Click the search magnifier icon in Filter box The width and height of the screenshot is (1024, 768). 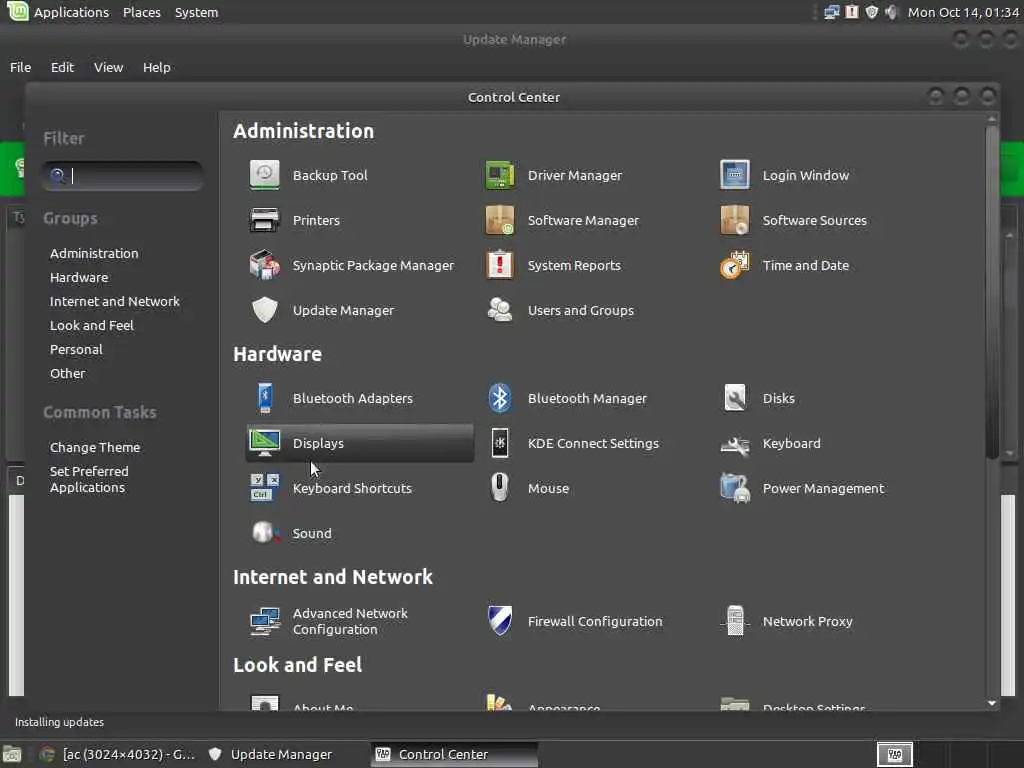click(x=57, y=175)
